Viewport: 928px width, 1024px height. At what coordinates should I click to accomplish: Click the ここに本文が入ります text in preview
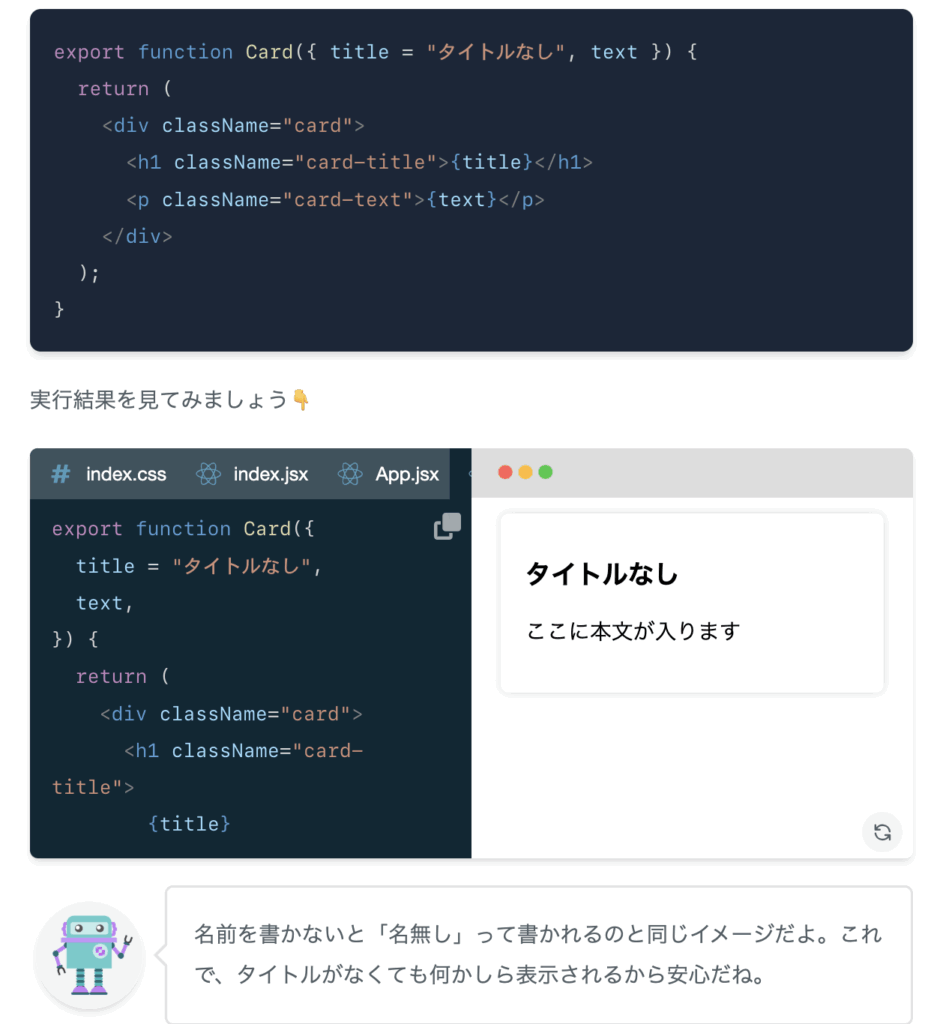(x=633, y=631)
